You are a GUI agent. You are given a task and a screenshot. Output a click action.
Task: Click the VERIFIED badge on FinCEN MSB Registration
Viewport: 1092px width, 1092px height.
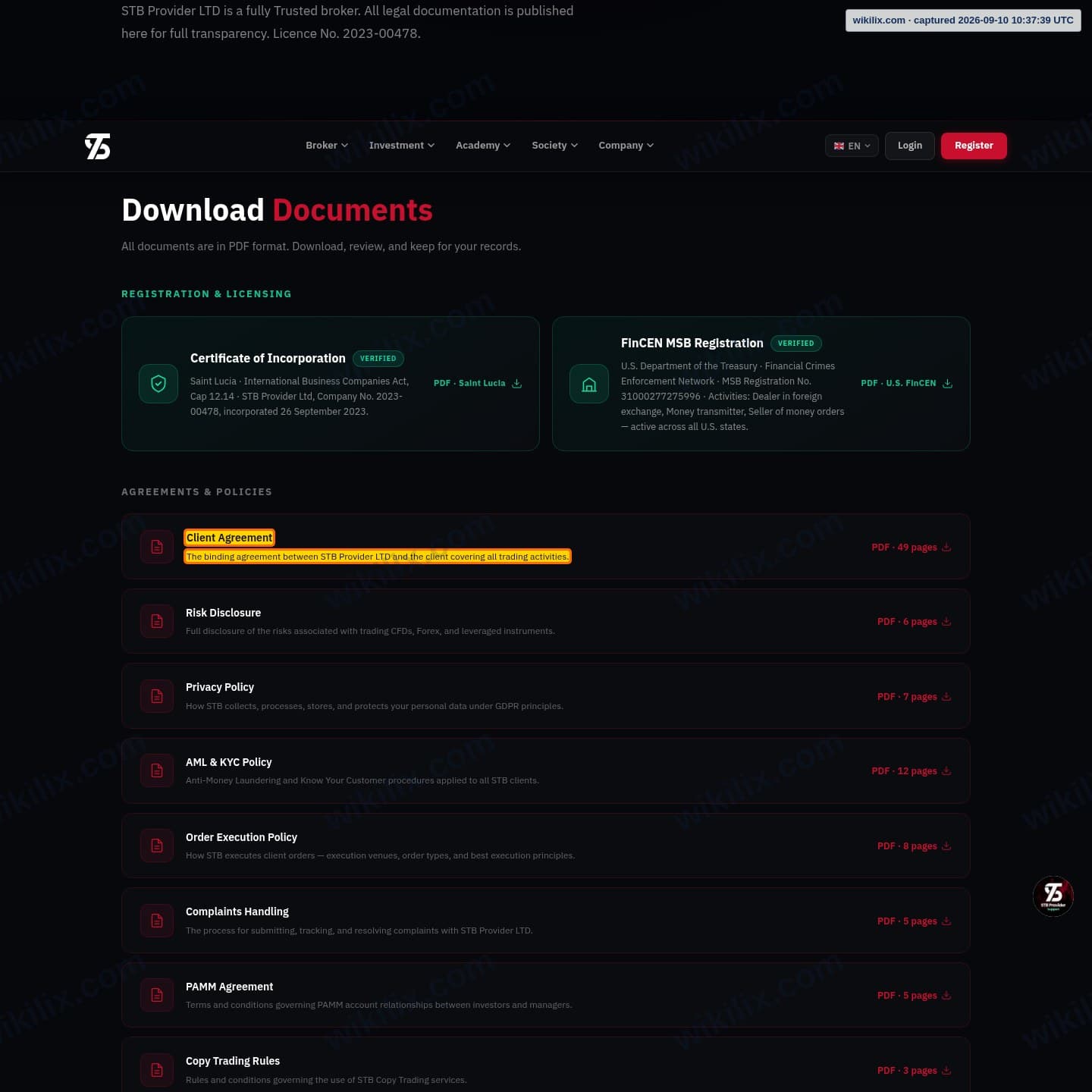tap(796, 343)
